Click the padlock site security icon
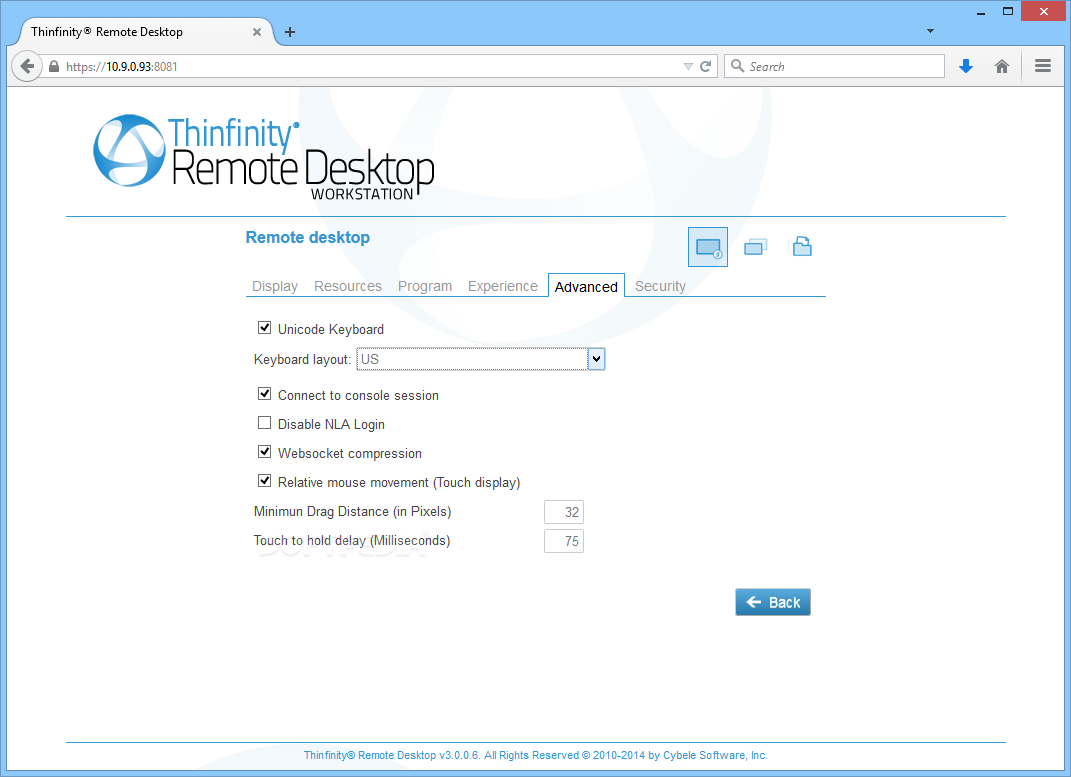The image size is (1071, 777). point(54,66)
